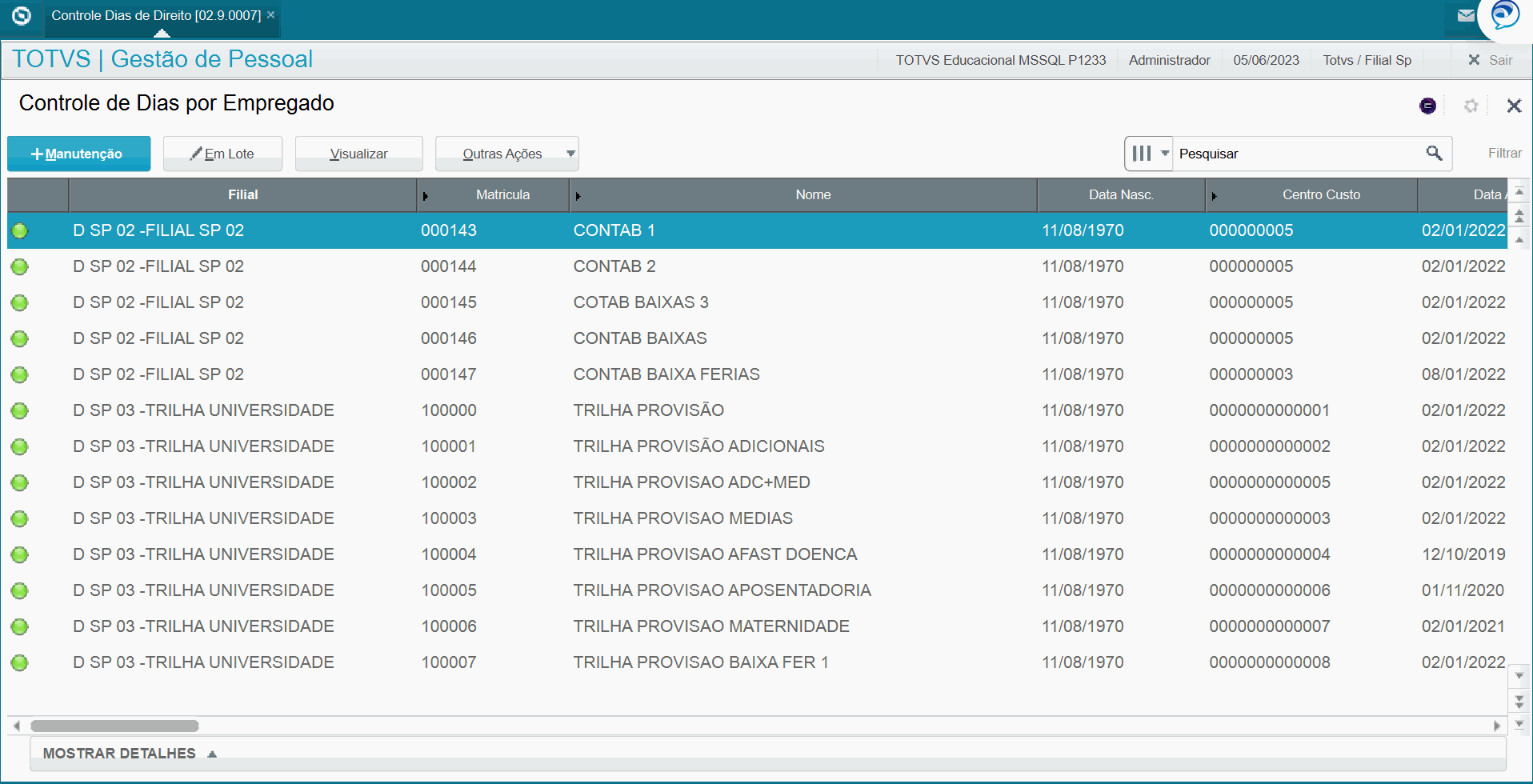Click the Visualizar button

(x=358, y=154)
